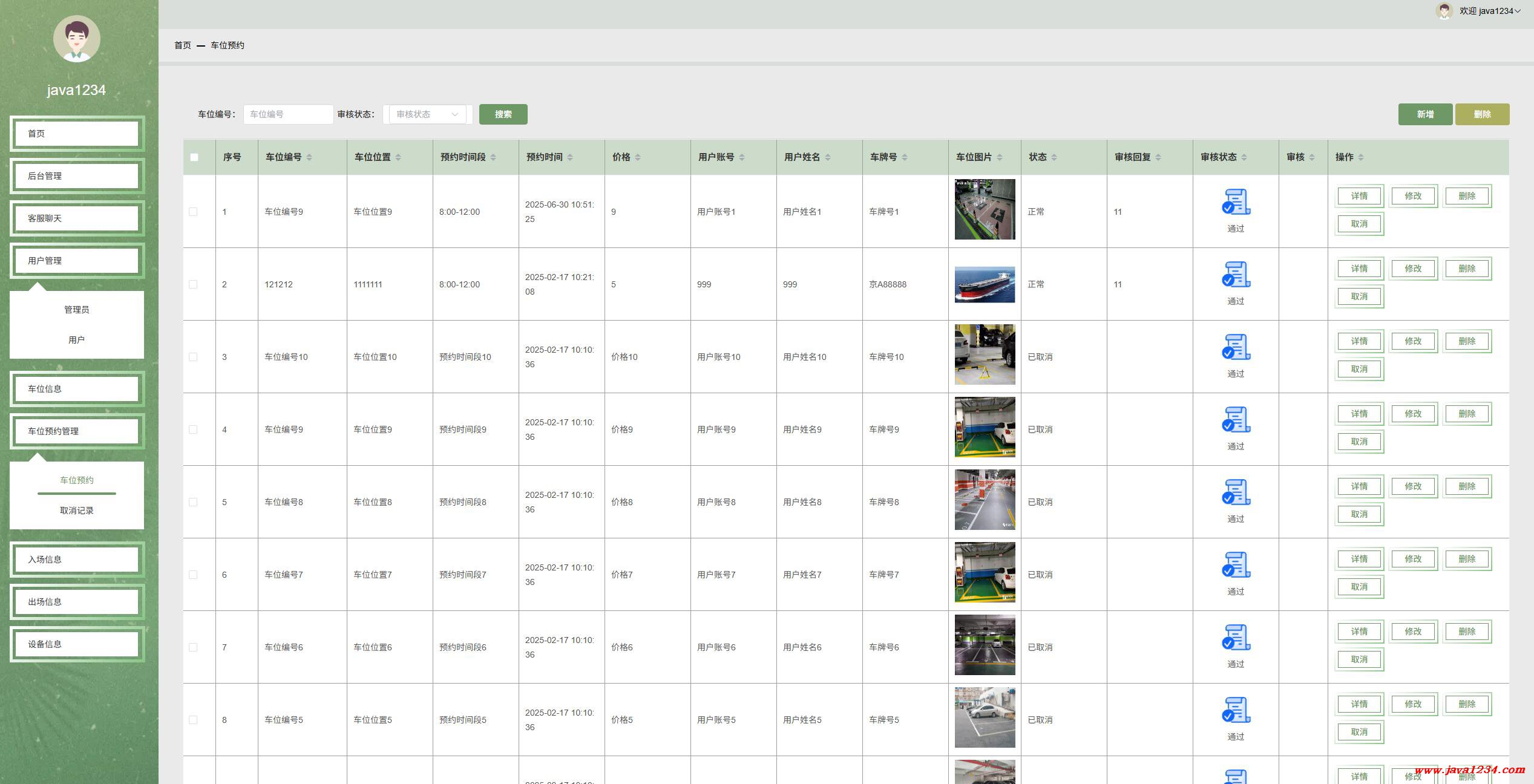
Task: Click approval status icon in row 6
Action: click(1236, 565)
